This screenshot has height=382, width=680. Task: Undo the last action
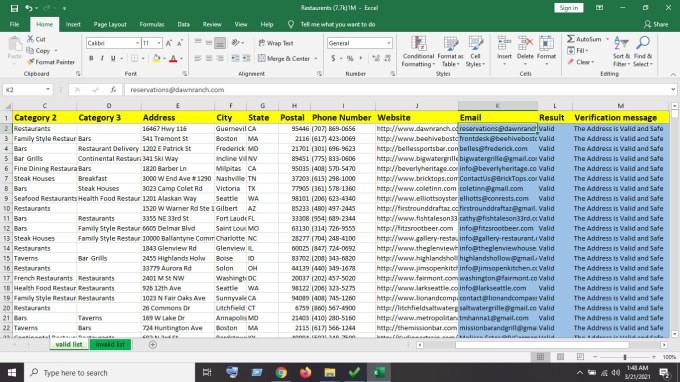coord(29,8)
